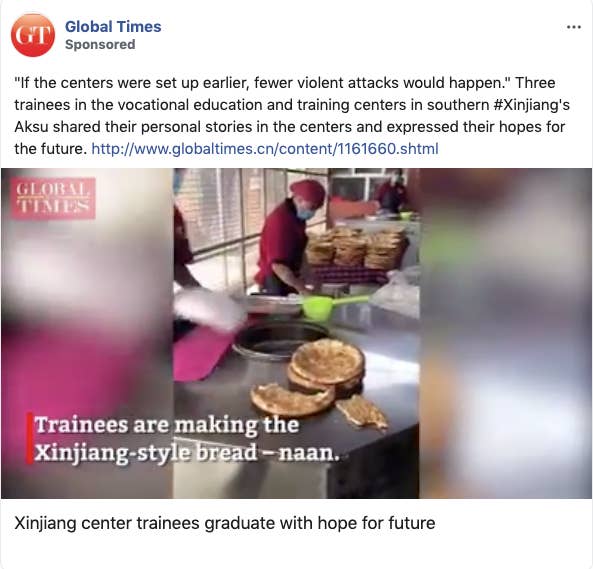Play the video by clicking the naan bread
The height and width of the screenshot is (569, 593).
pos(328,364)
